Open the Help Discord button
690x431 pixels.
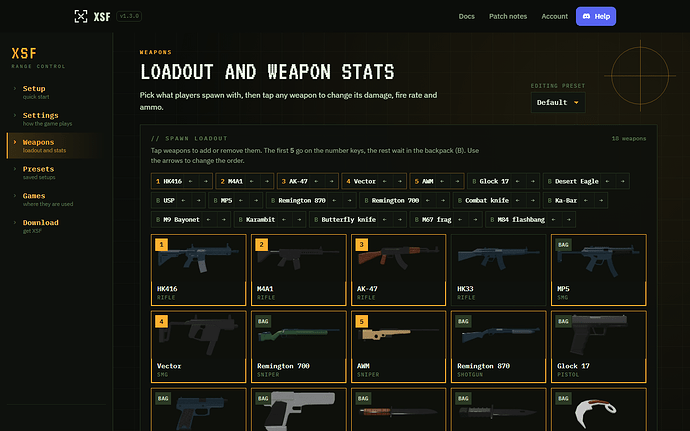[596, 16]
